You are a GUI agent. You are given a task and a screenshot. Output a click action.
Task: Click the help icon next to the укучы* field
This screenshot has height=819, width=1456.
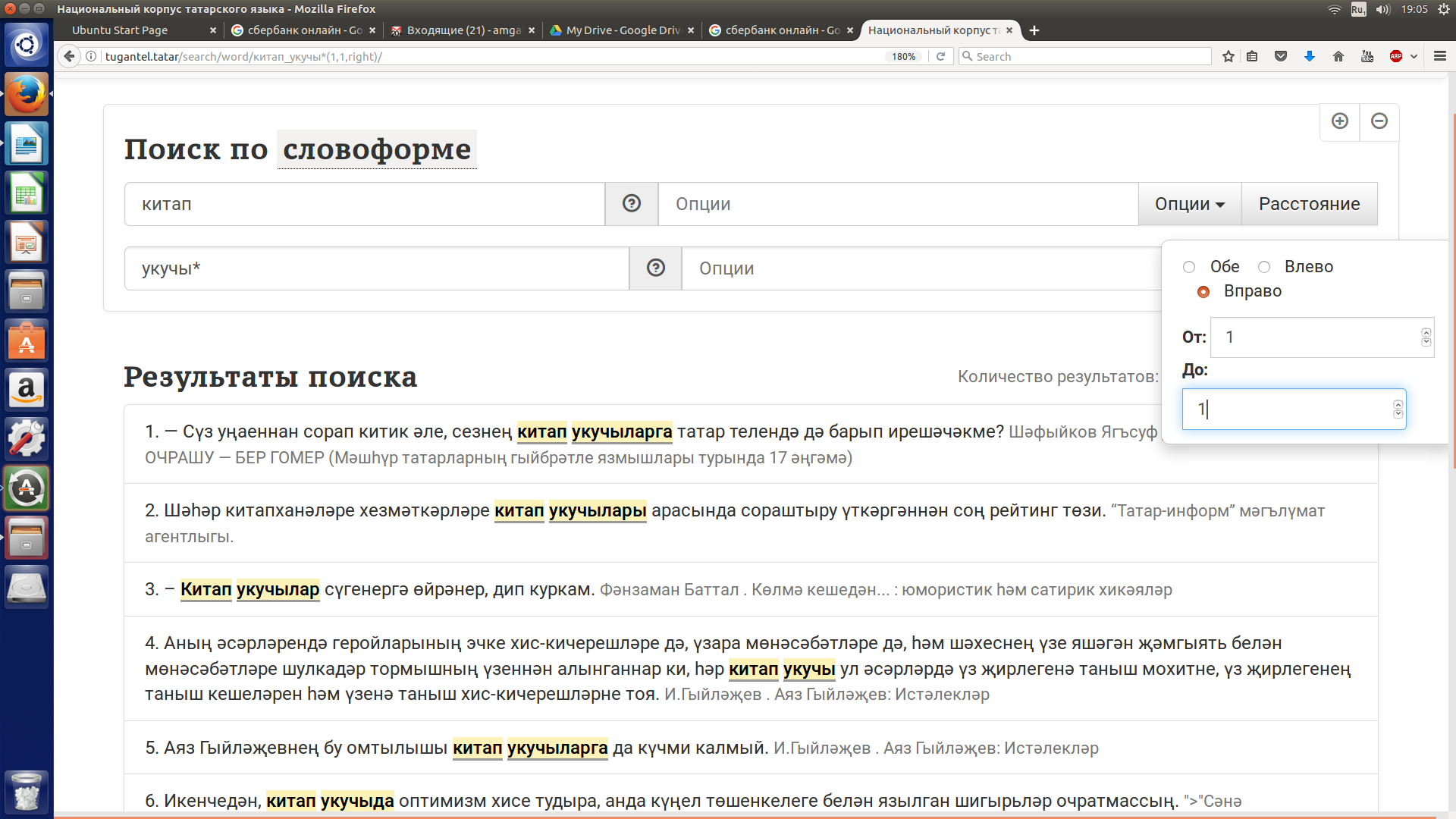(655, 268)
